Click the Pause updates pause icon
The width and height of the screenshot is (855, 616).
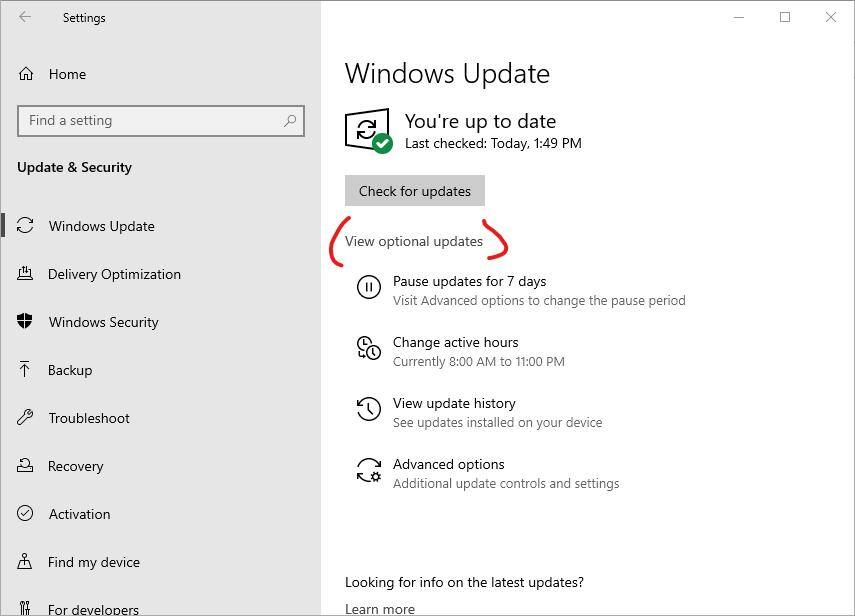[368, 288]
